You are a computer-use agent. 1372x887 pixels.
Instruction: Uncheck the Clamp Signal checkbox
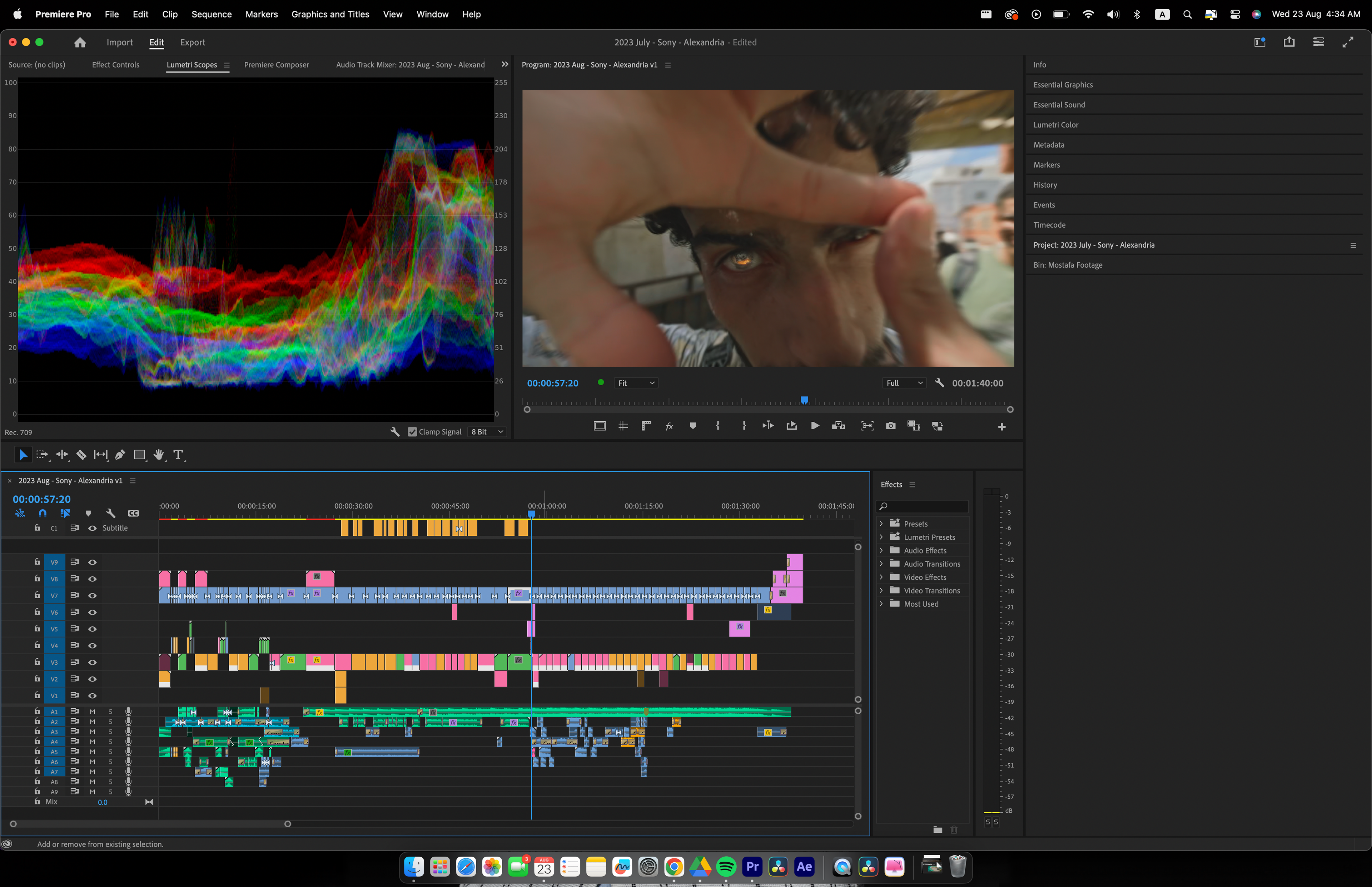(412, 431)
